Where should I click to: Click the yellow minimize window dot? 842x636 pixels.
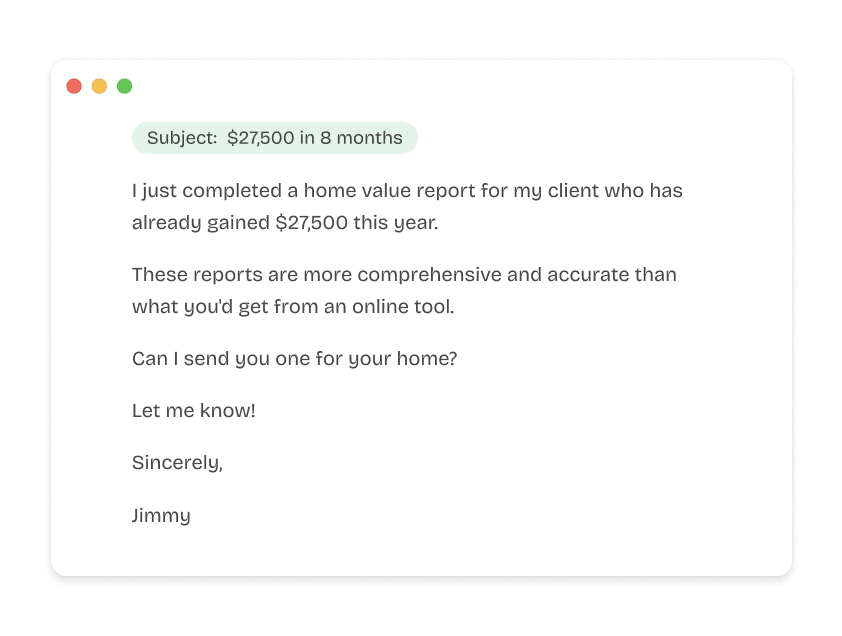coord(99,86)
